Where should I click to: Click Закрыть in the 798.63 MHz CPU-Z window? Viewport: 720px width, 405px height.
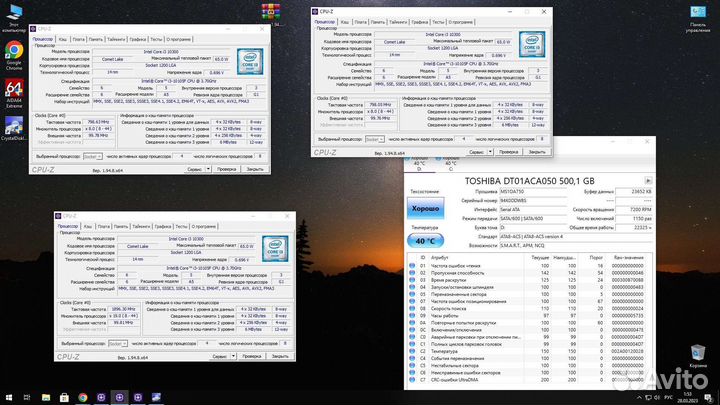click(x=255, y=169)
